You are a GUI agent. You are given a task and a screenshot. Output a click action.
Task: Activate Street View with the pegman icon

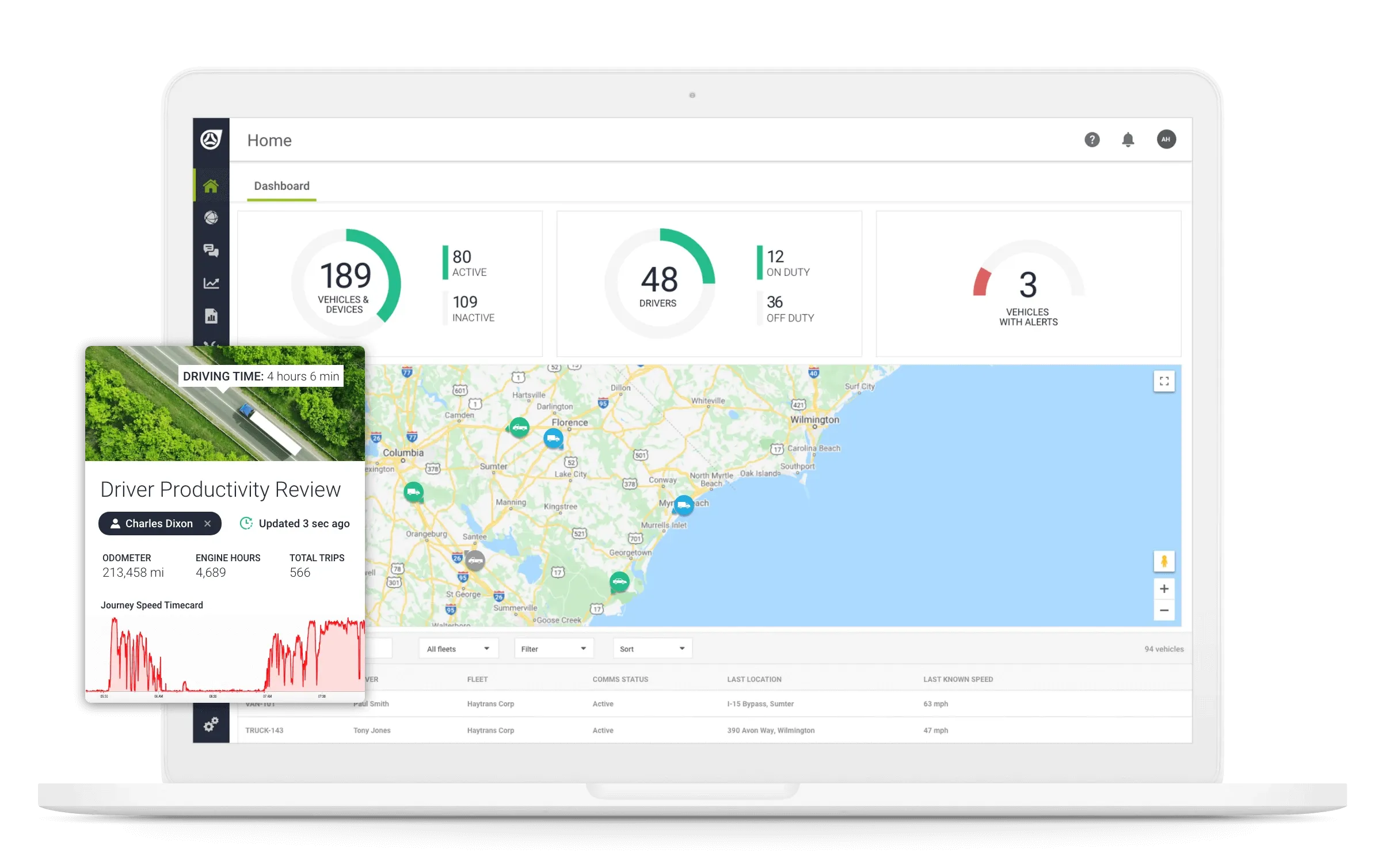1164,561
